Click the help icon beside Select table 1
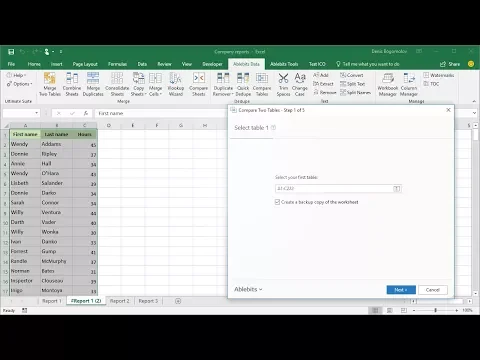The width and height of the screenshot is (480, 360). coord(273,127)
